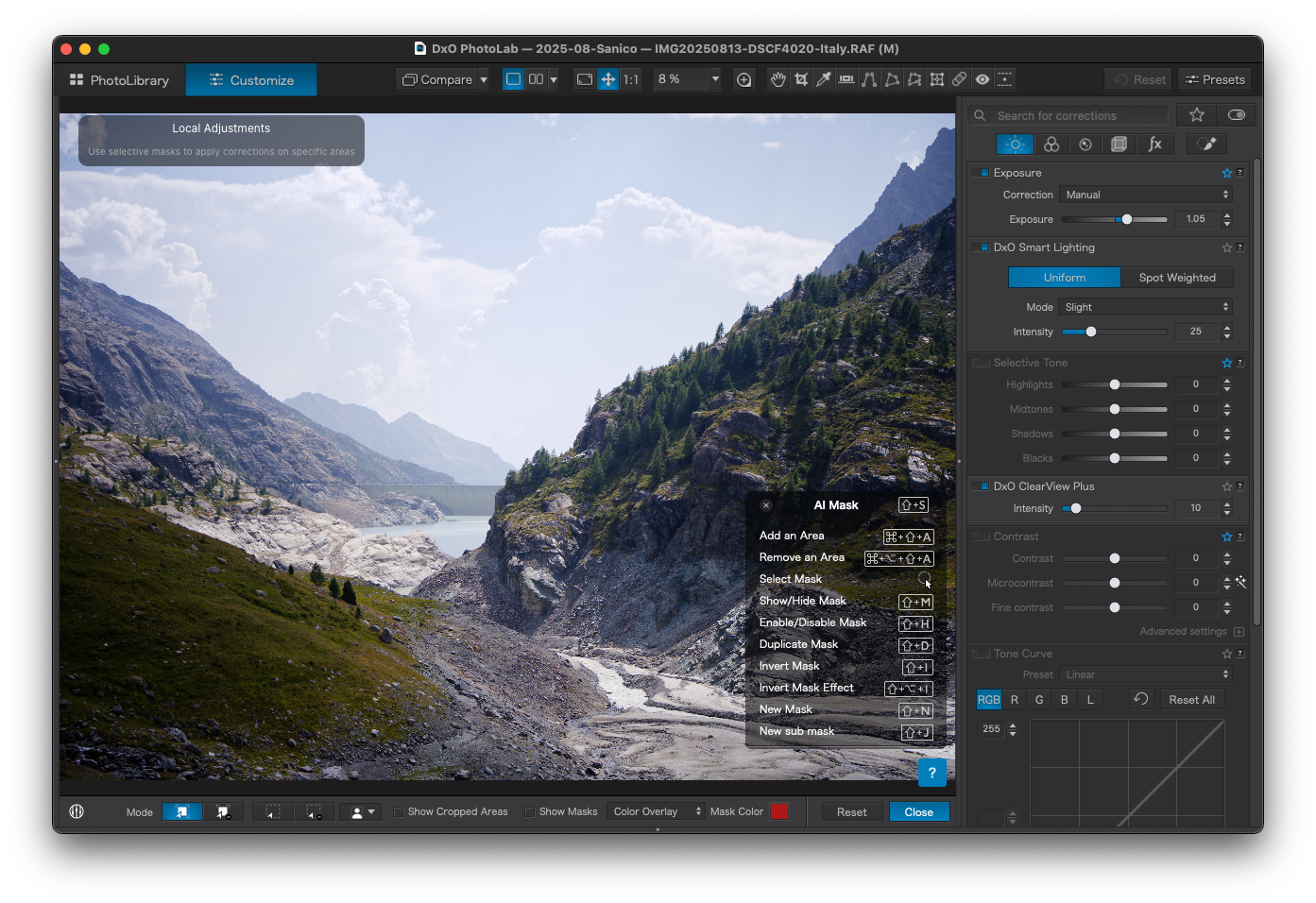Choose Invert Mask from AI Mask menu
Viewport: 1316px width, 903px height.
click(x=790, y=666)
